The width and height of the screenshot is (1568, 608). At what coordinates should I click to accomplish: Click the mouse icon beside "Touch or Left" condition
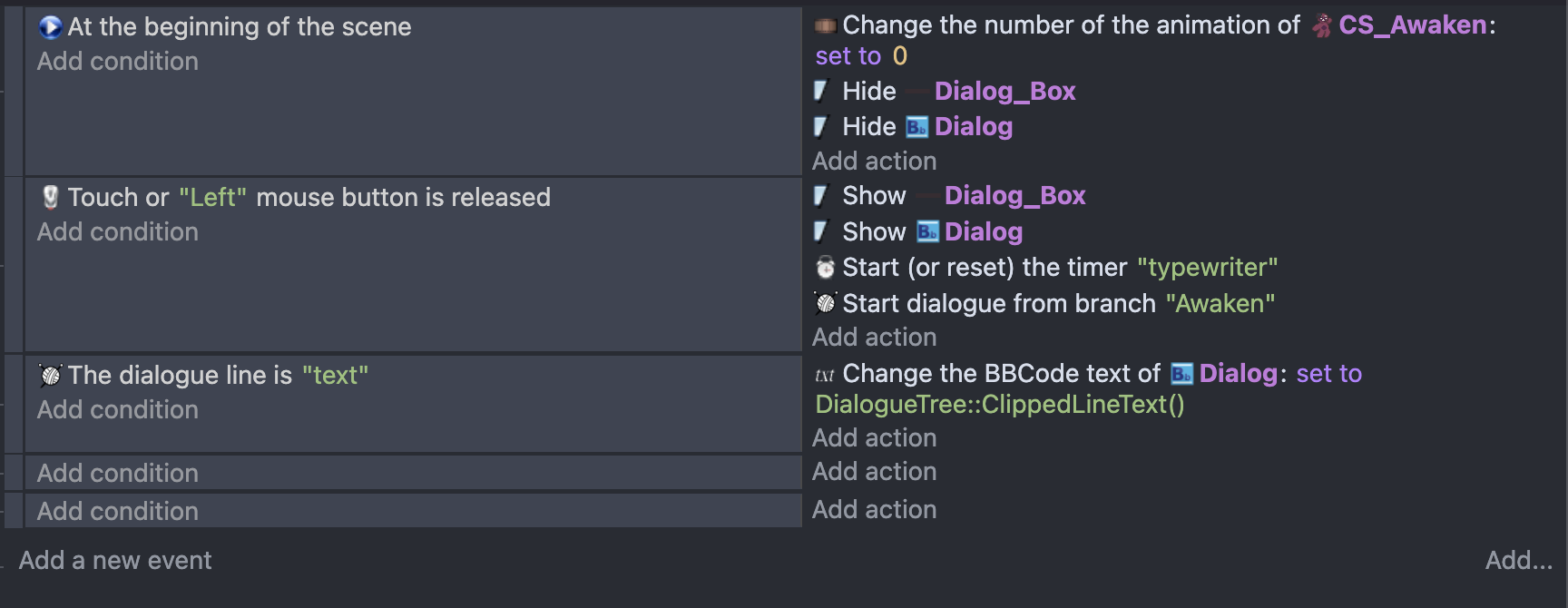coord(51,197)
